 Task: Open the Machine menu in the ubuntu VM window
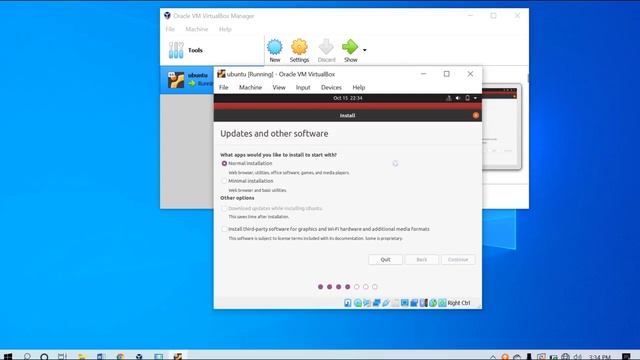250,87
